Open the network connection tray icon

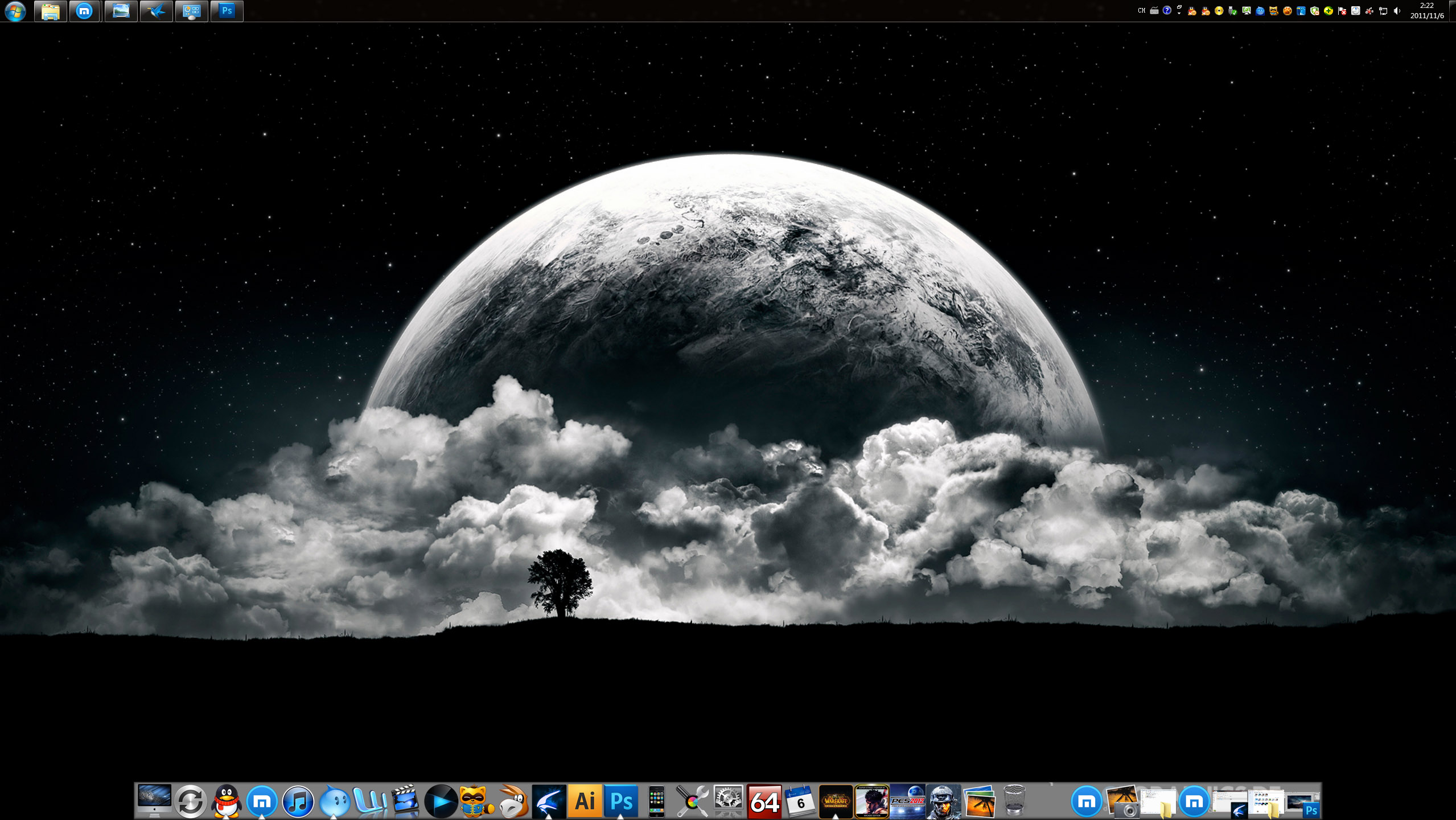tap(1383, 11)
